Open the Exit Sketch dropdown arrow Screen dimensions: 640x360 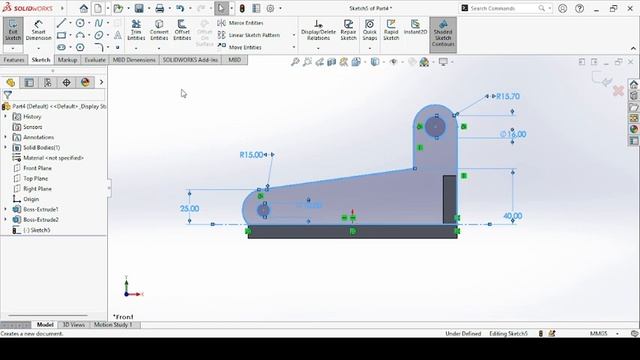click(13, 49)
